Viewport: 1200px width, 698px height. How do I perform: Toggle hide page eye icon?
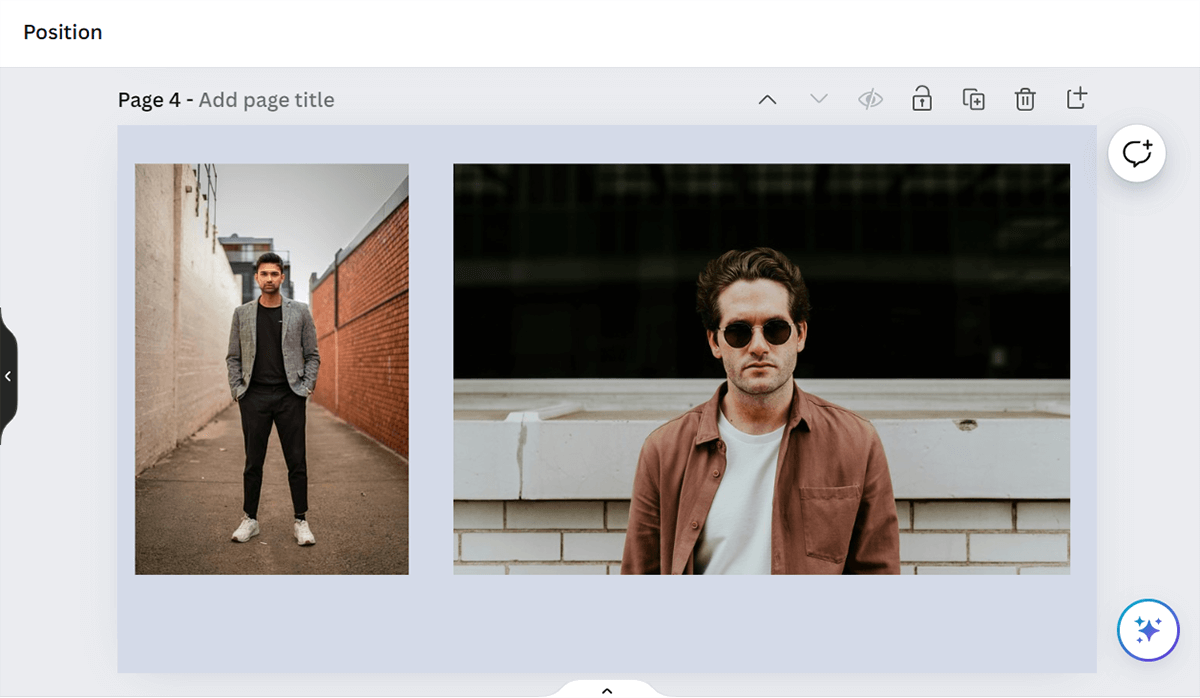[x=870, y=99]
